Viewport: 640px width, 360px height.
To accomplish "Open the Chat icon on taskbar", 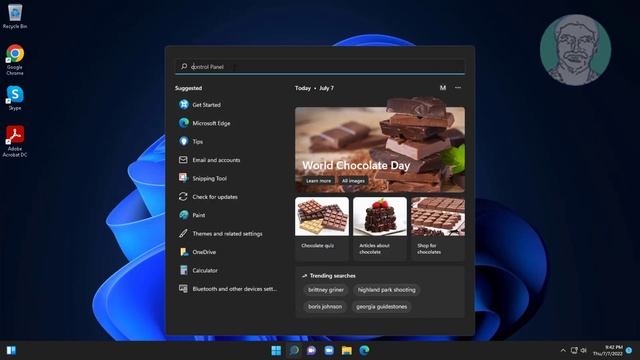I will coord(311,350).
